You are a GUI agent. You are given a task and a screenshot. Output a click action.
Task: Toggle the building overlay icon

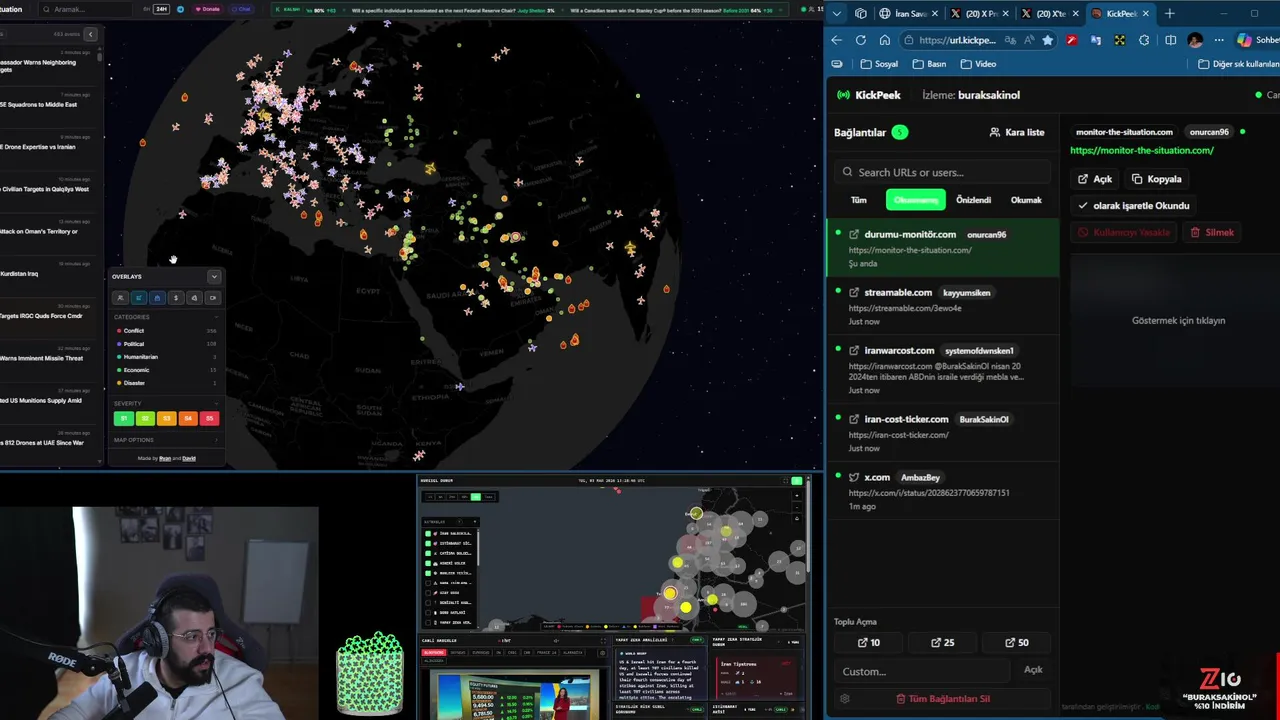157,297
